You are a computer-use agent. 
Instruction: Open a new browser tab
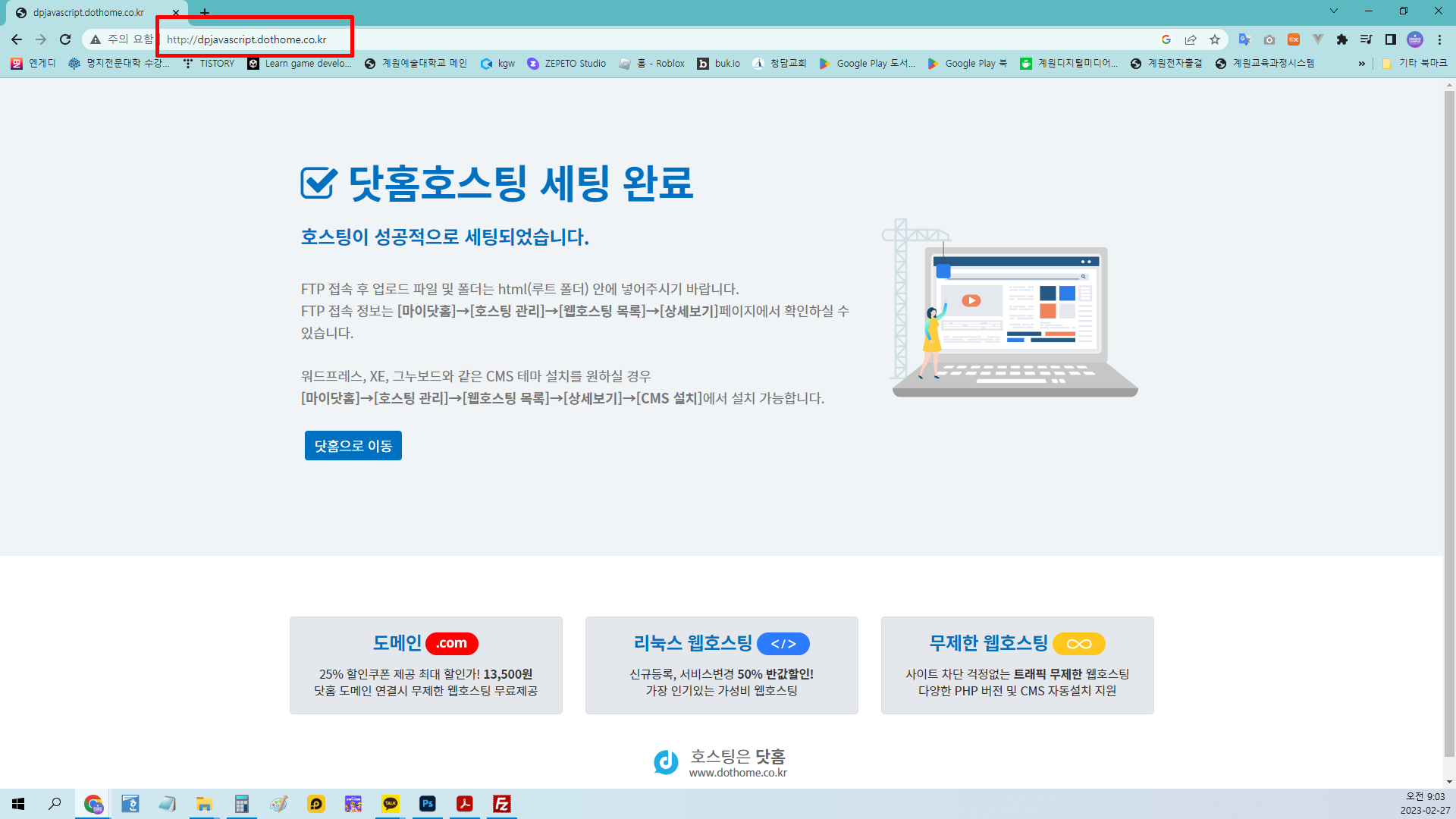point(205,12)
